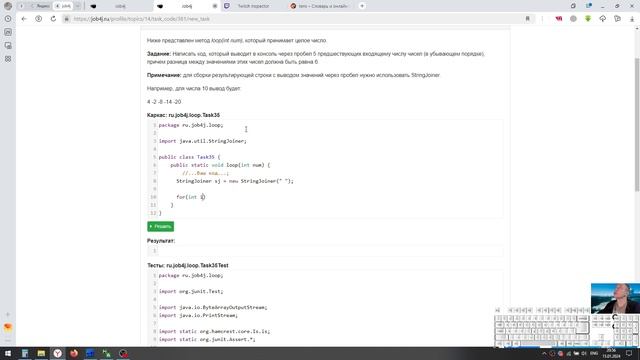The height and width of the screenshot is (360, 640).
Task: Click Yandex Browser icon on taskbar
Action: click(58, 353)
